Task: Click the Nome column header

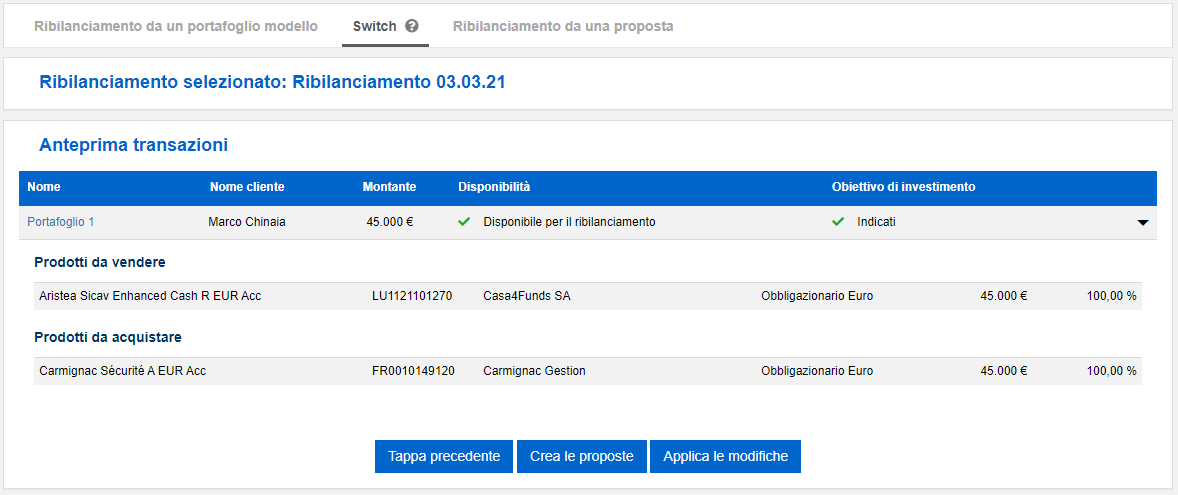Action: [44, 187]
